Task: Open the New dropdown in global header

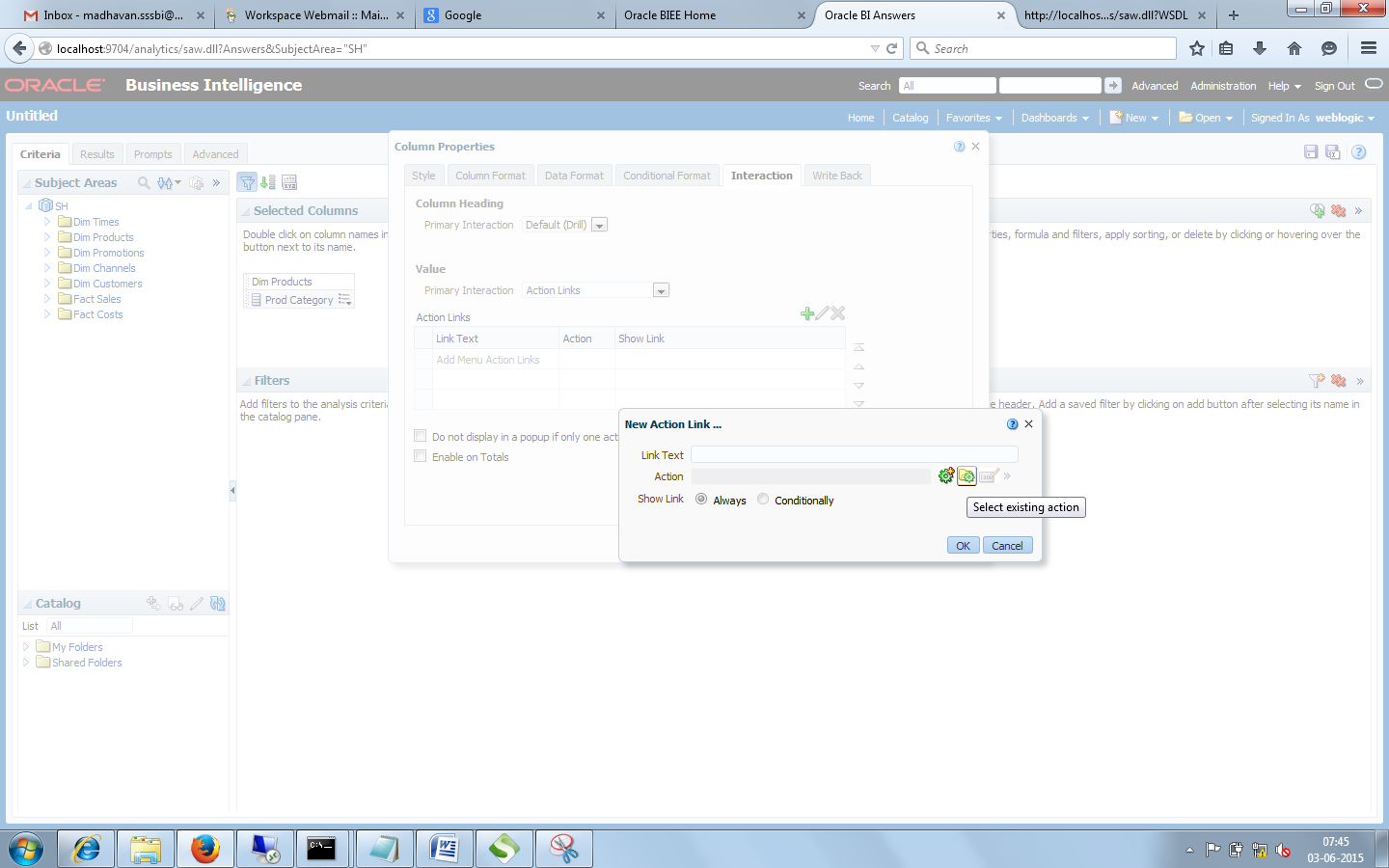Action: (1134, 118)
